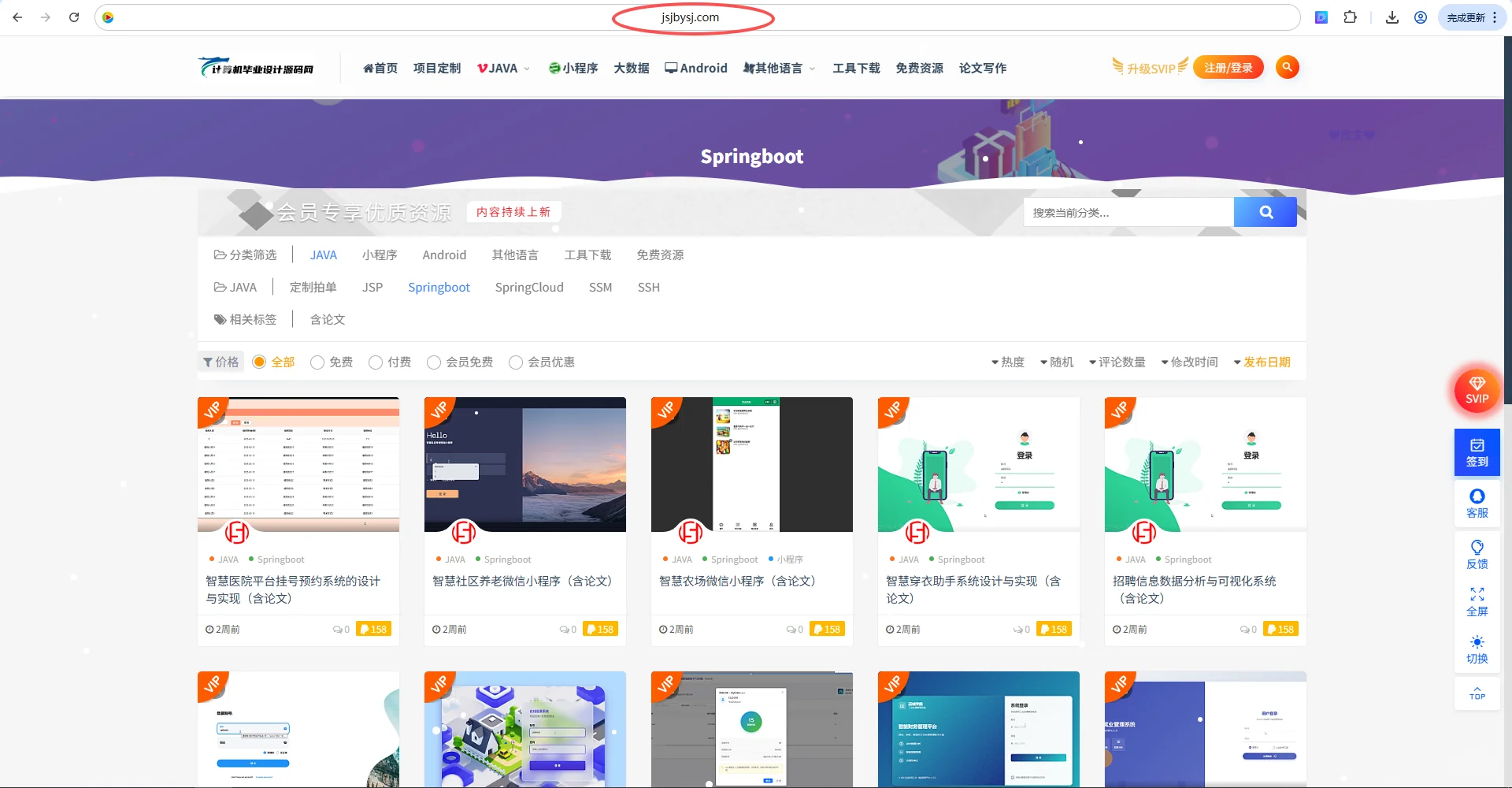This screenshot has height=788, width=1512.
Task: Click the SVIP floating red icon
Action: click(1477, 390)
